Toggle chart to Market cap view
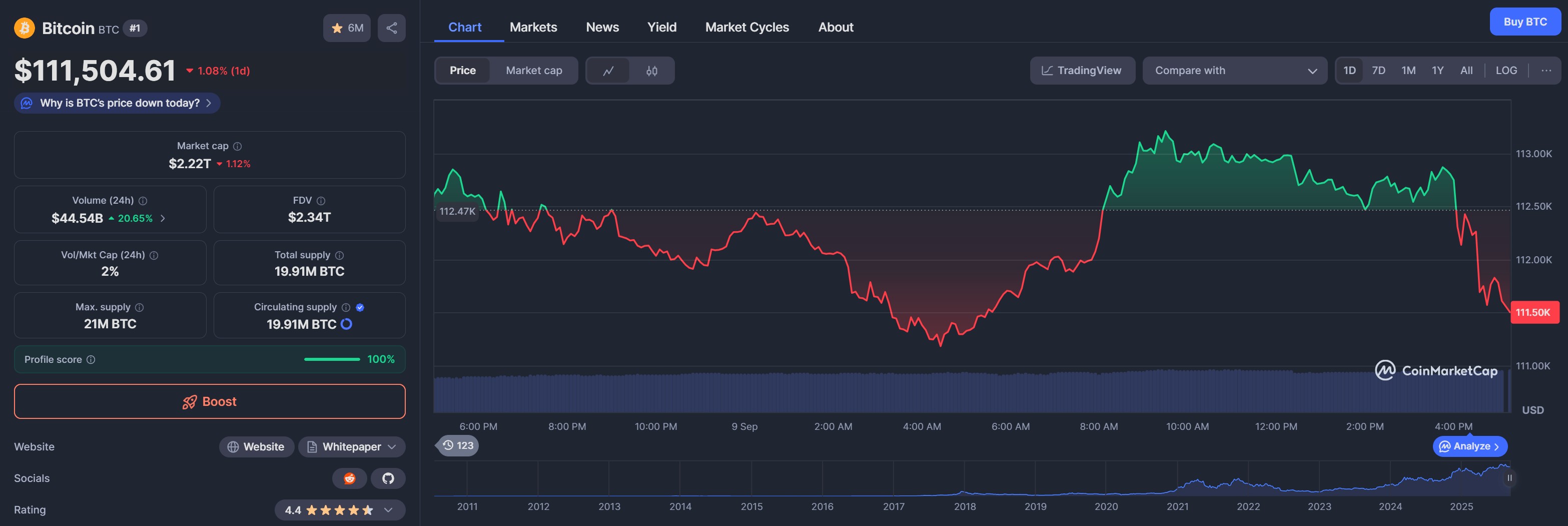Image resolution: width=1568 pixels, height=526 pixels. pyautogui.click(x=533, y=71)
